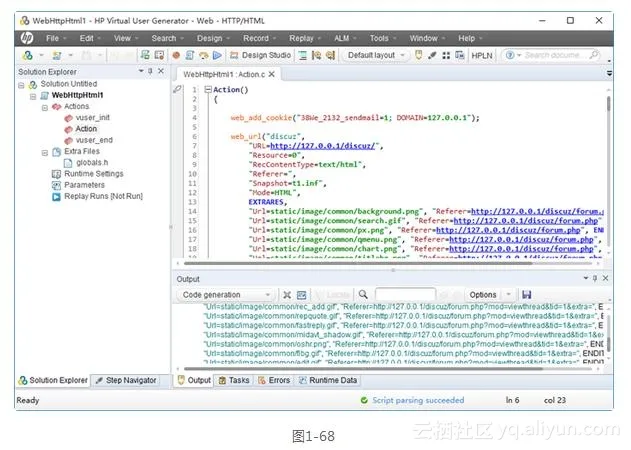
Task: Click inside the Search documentation field
Action: 555,55
